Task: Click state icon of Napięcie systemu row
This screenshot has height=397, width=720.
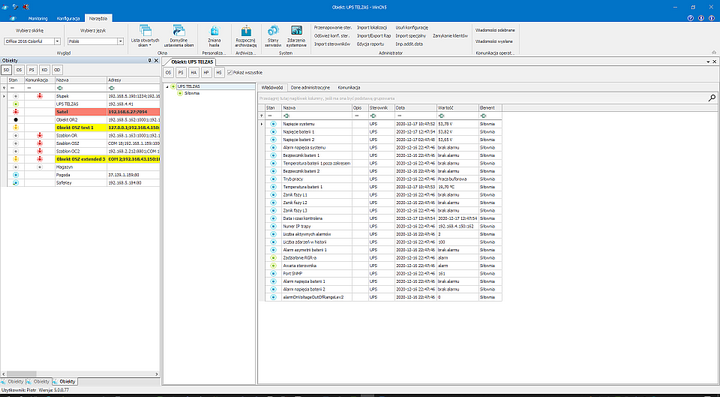Action: (x=273, y=124)
